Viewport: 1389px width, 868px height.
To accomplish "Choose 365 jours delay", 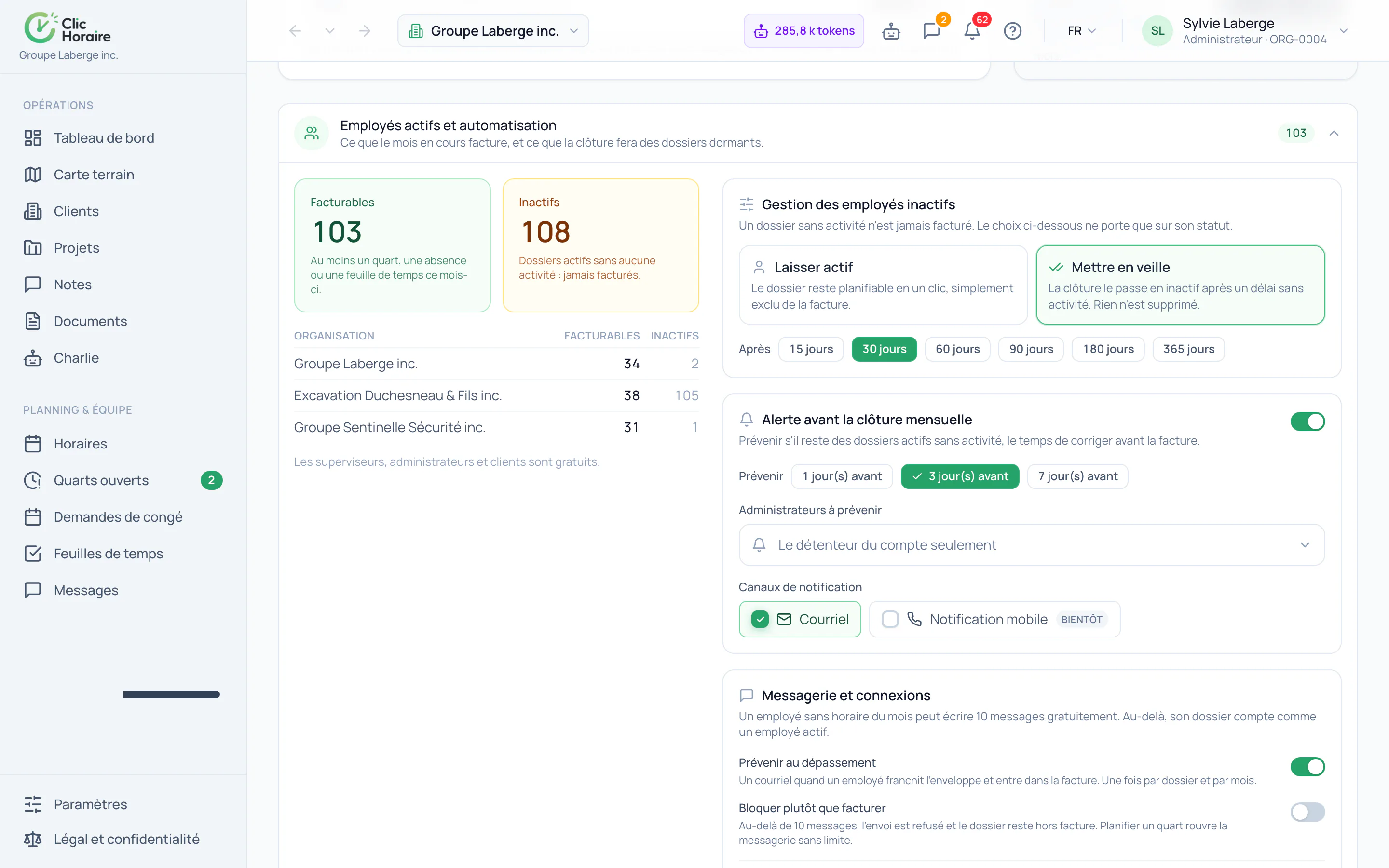I will point(1189,349).
